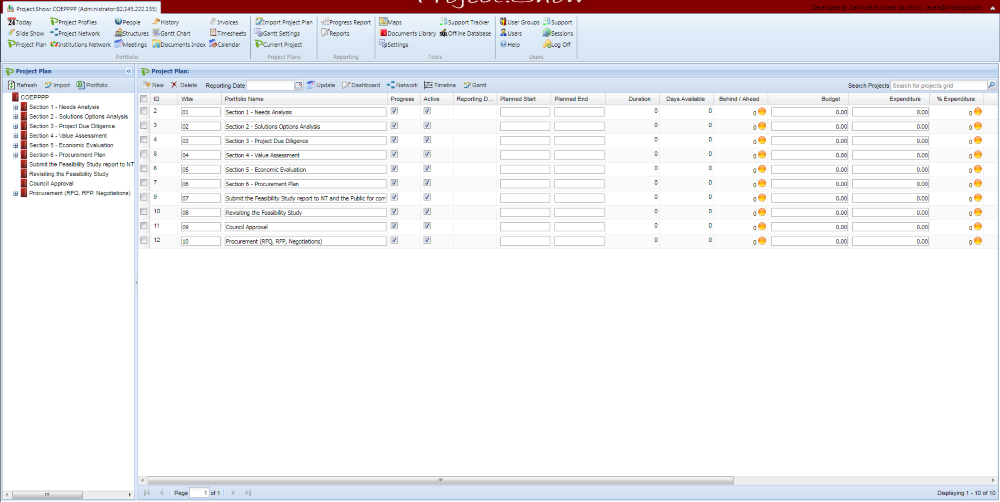Select the row checkbox for Section 1 - Needs Analysis
Viewport: 1000px width, 502px height.
point(143,111)
